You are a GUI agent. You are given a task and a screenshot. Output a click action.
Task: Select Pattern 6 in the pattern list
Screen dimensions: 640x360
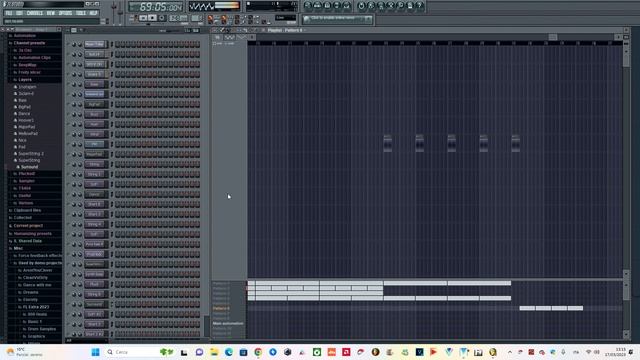[221, 308]
